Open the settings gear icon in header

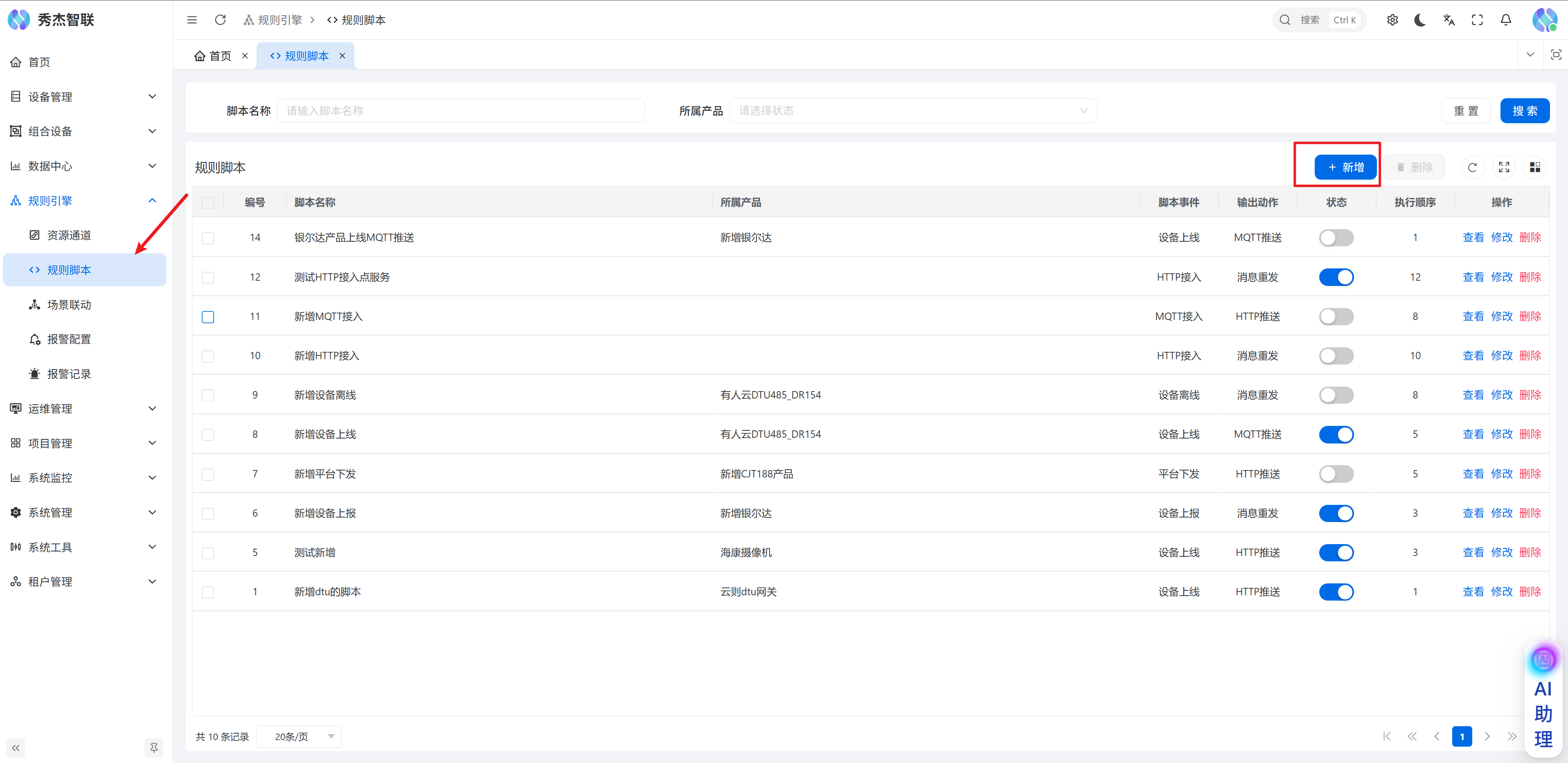point(1392,20)
